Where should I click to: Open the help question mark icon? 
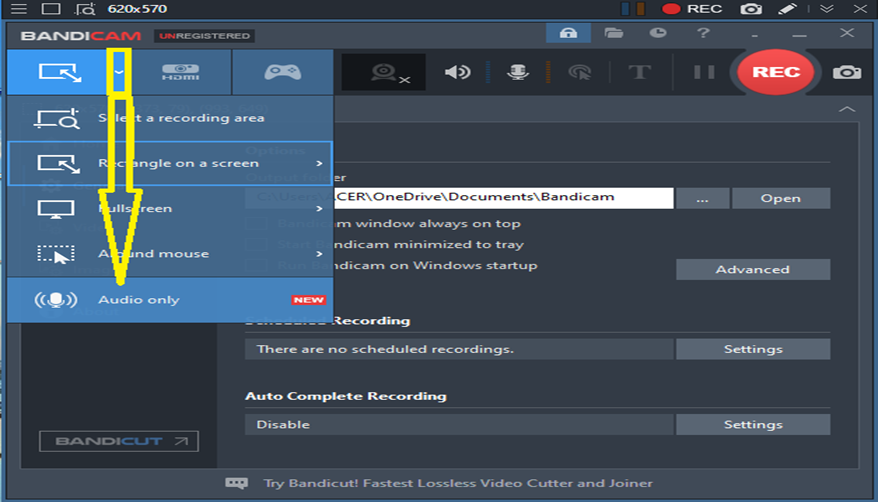pyautogui.click(x=703, y=33)
